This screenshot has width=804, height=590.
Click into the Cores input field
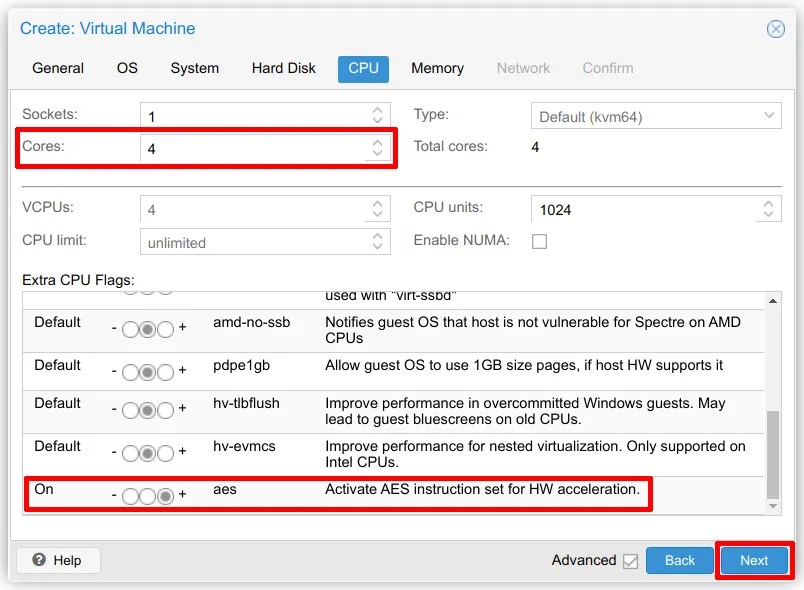coord(250,148)
